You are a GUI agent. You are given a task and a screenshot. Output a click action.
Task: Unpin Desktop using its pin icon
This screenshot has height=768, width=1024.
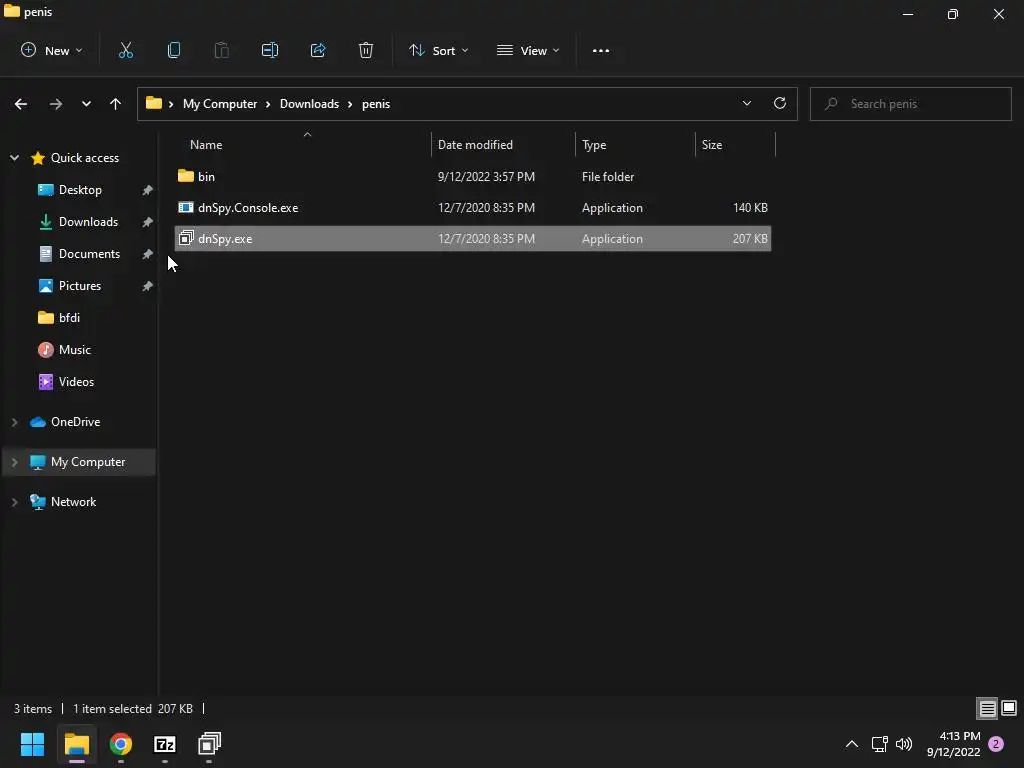tap(148, 190)
